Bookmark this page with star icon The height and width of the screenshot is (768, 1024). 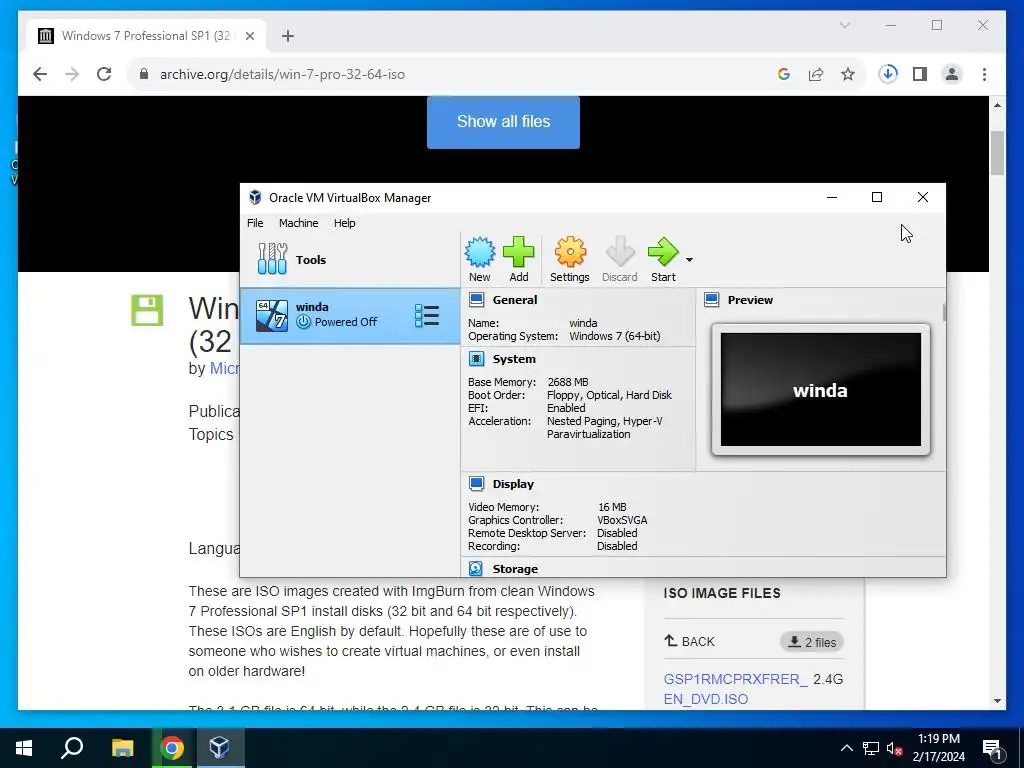point(848,74)
